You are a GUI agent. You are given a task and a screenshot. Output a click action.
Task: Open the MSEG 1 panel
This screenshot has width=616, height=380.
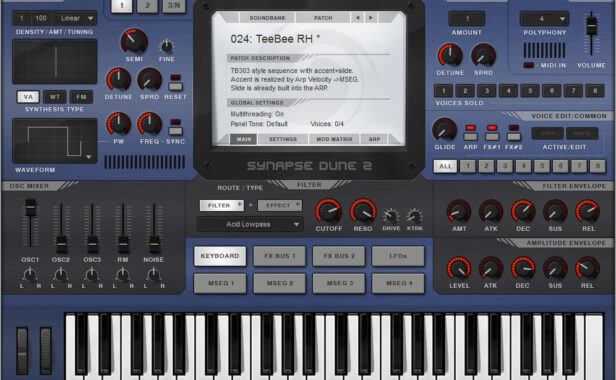220,283
